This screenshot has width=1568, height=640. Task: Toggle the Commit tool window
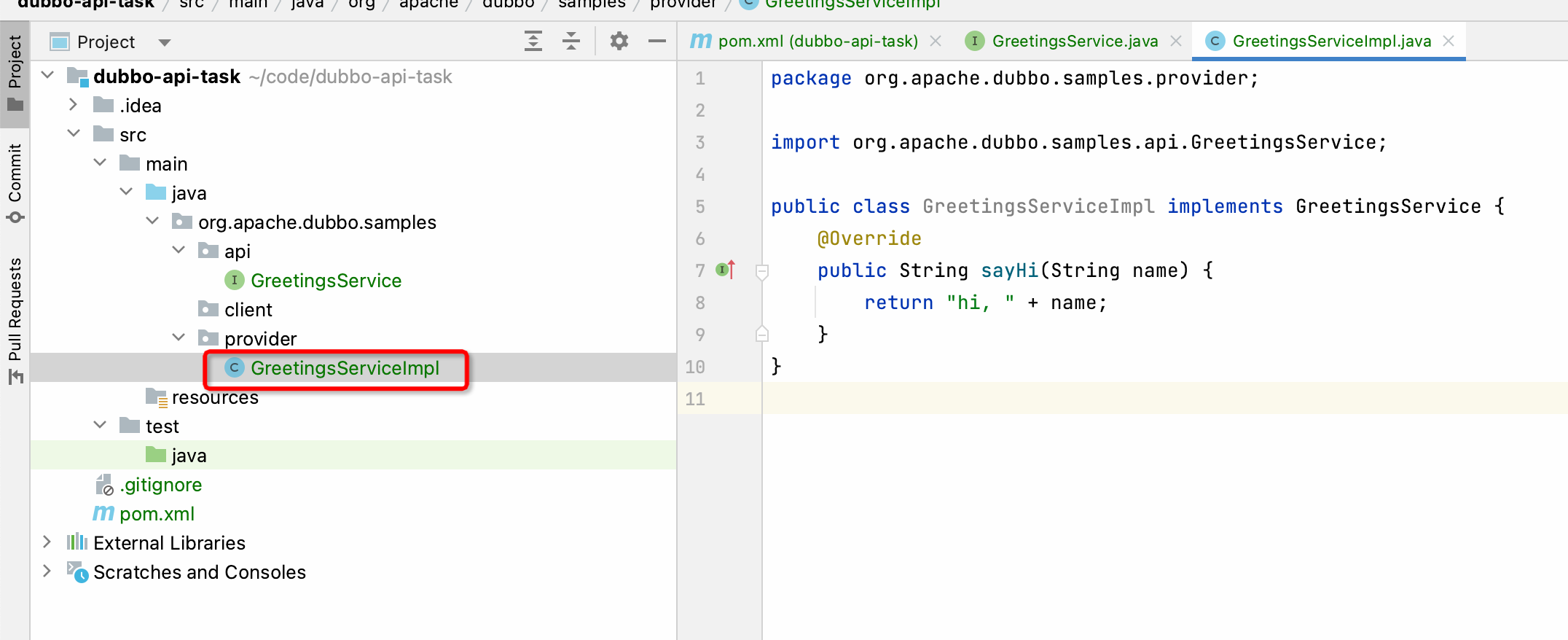click(15, 182)
